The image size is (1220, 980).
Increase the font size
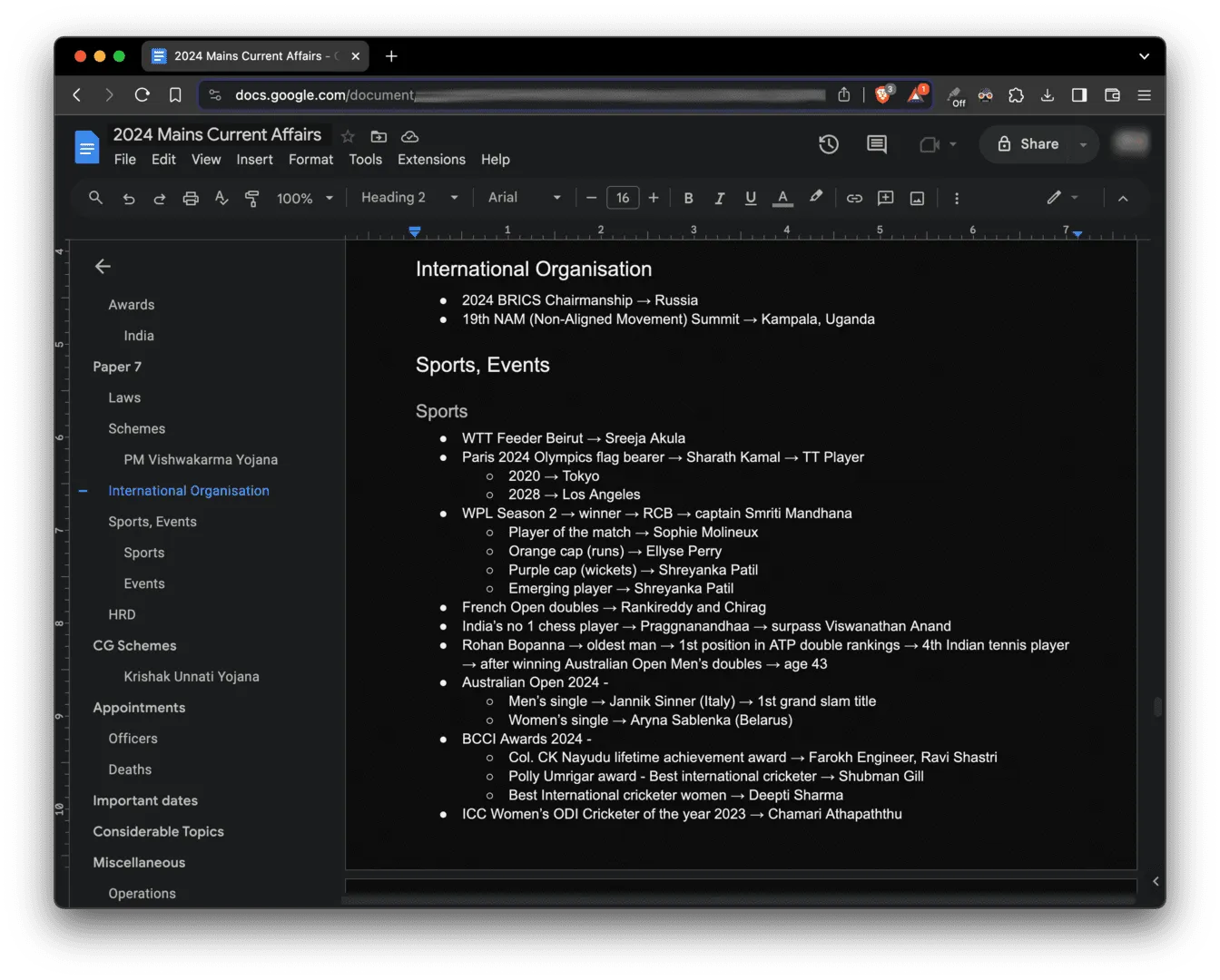click(x=654, y=198)
